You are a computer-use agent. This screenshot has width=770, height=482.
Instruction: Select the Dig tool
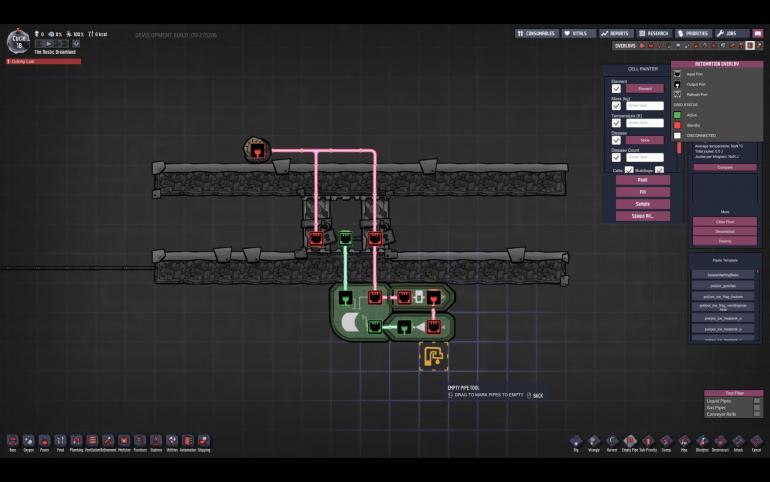tap(576, 441)
